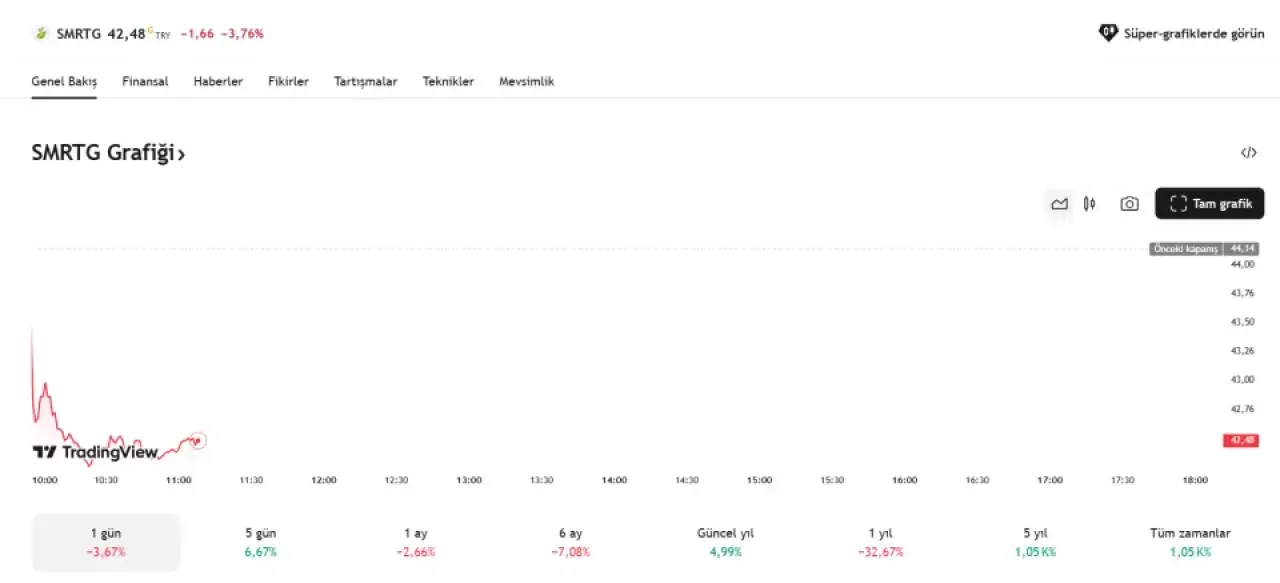Select the Genel Bakış tab

point(64,81)
